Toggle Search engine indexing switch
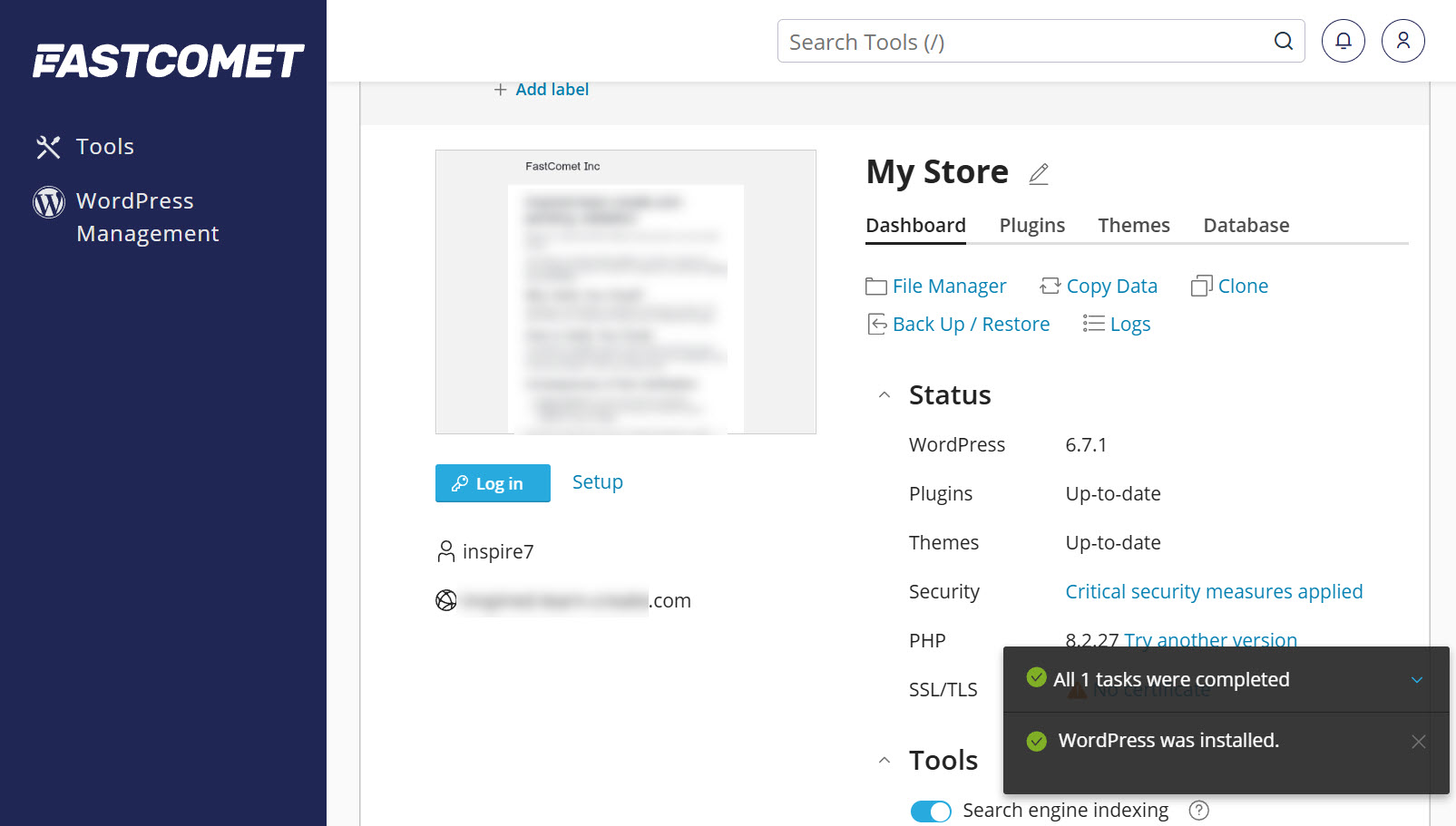 [931, 811]
